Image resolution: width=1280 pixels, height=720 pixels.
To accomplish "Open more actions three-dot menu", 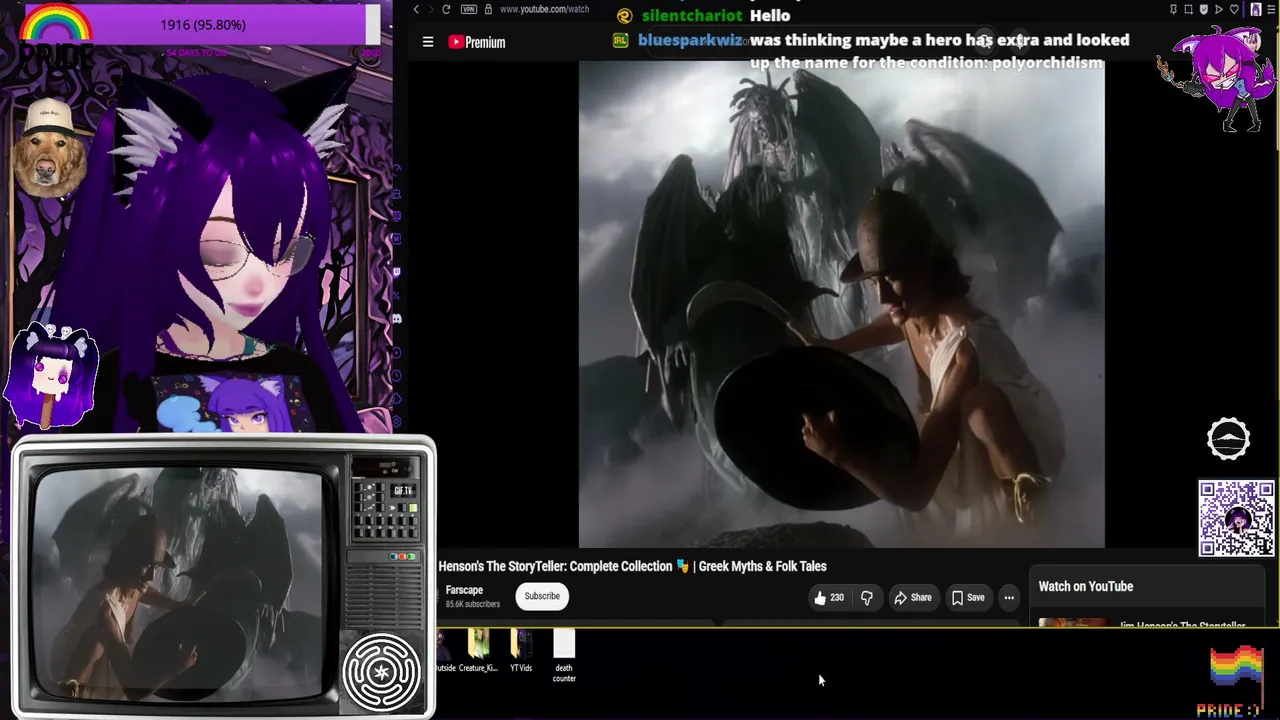I will (1009, 598).
